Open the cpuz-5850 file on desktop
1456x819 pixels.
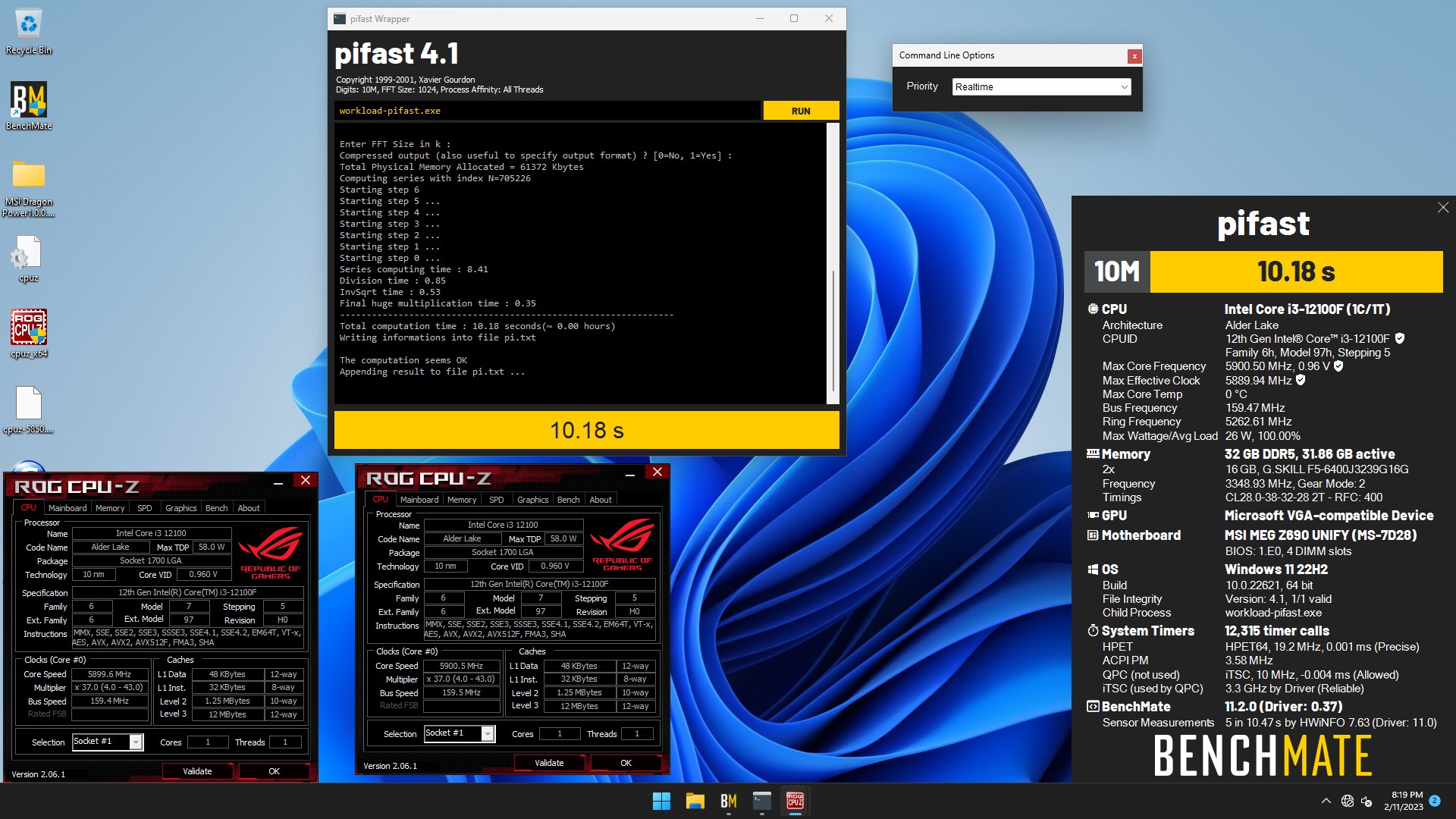29,409
